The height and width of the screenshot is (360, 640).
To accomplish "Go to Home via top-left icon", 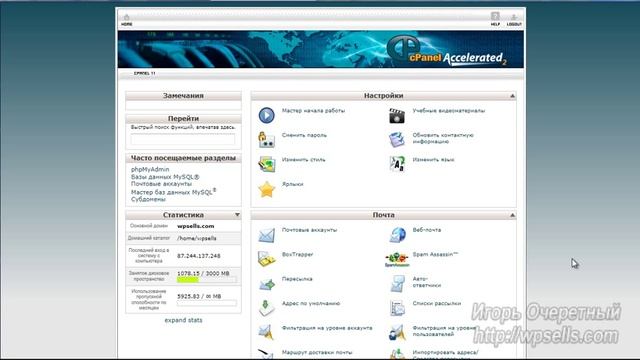I will 127,20.
